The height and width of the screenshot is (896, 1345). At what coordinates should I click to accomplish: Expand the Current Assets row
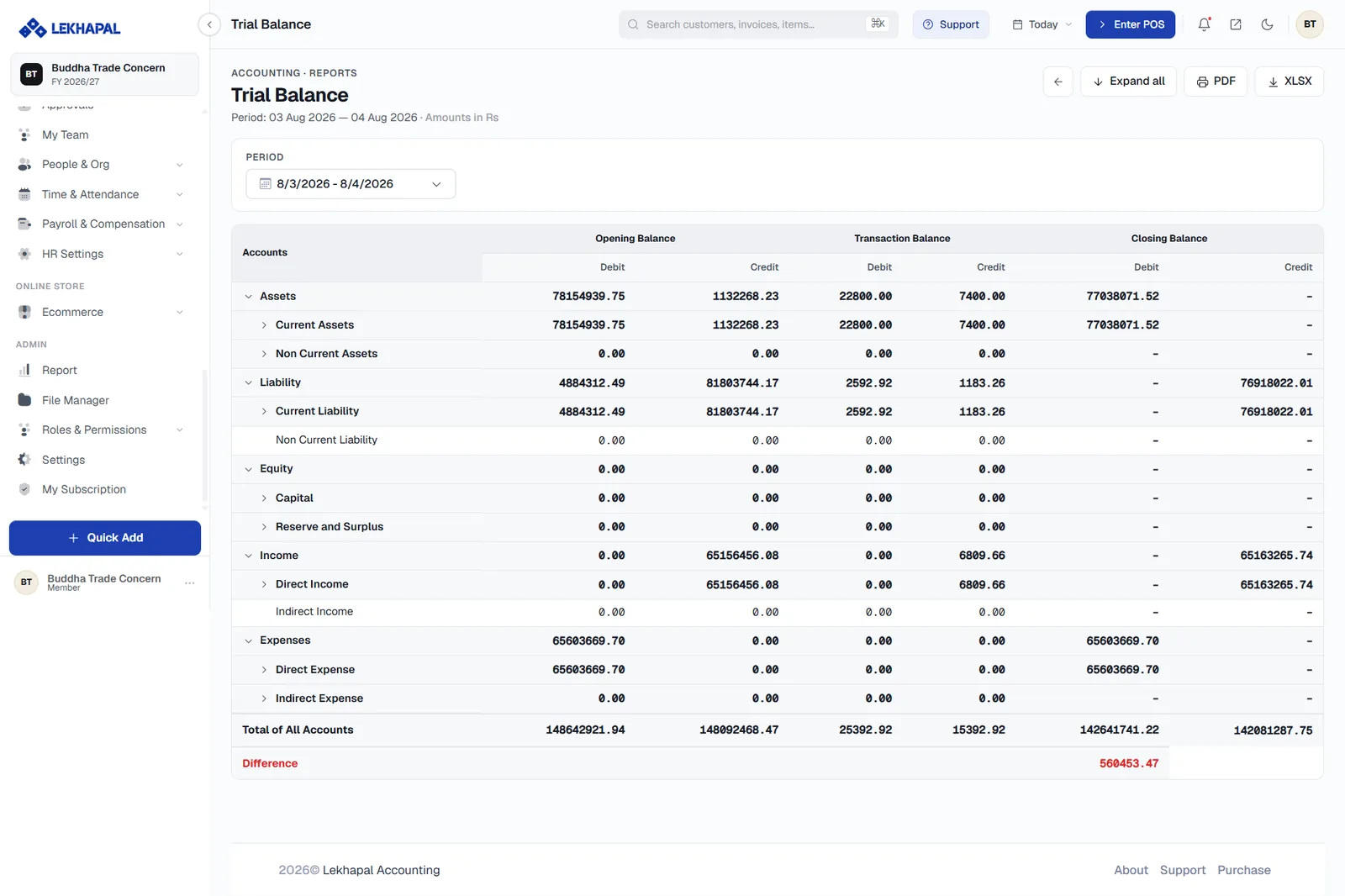coord(264,325)
